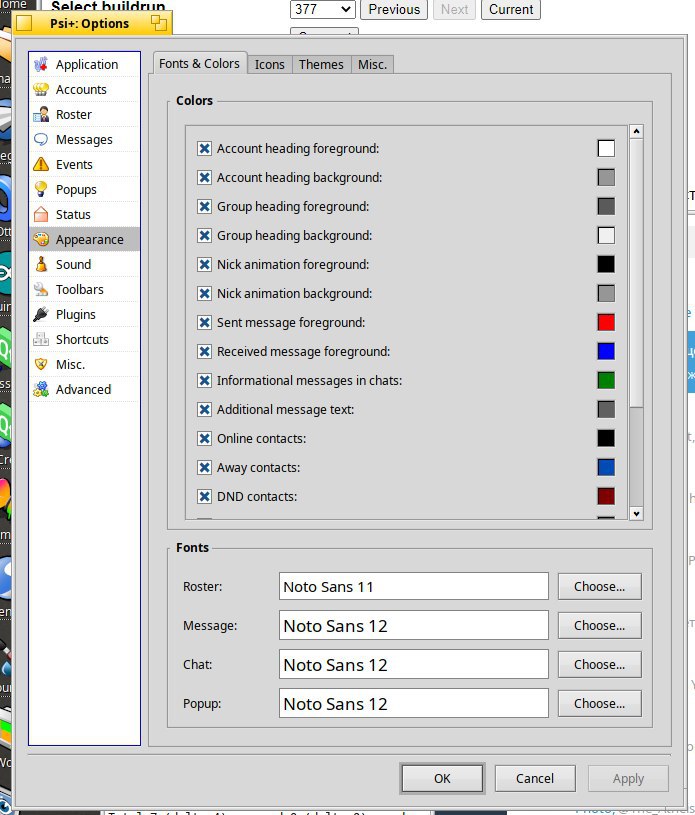Select the Appearance palette icon

point(41,239)
